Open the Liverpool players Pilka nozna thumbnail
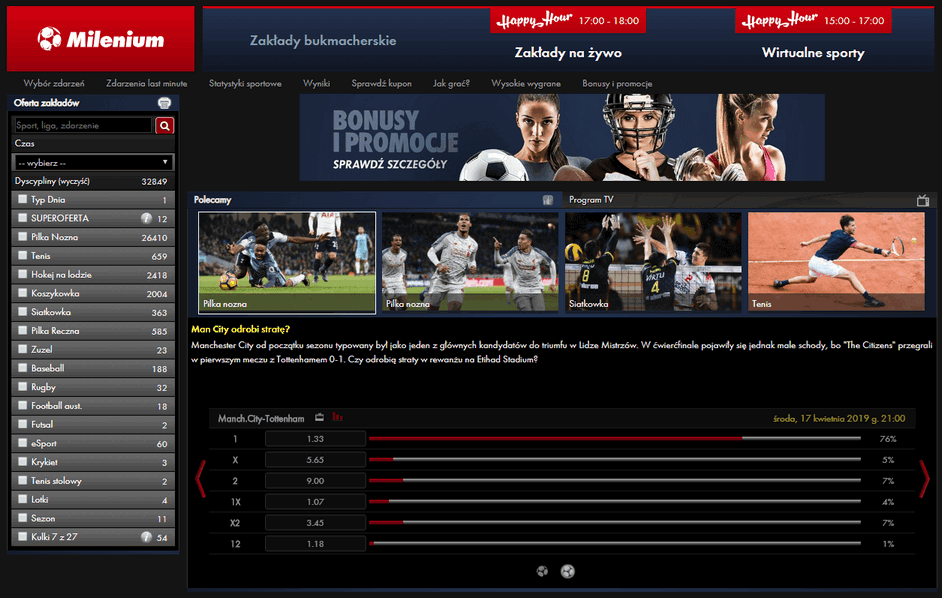 [470, 261]
